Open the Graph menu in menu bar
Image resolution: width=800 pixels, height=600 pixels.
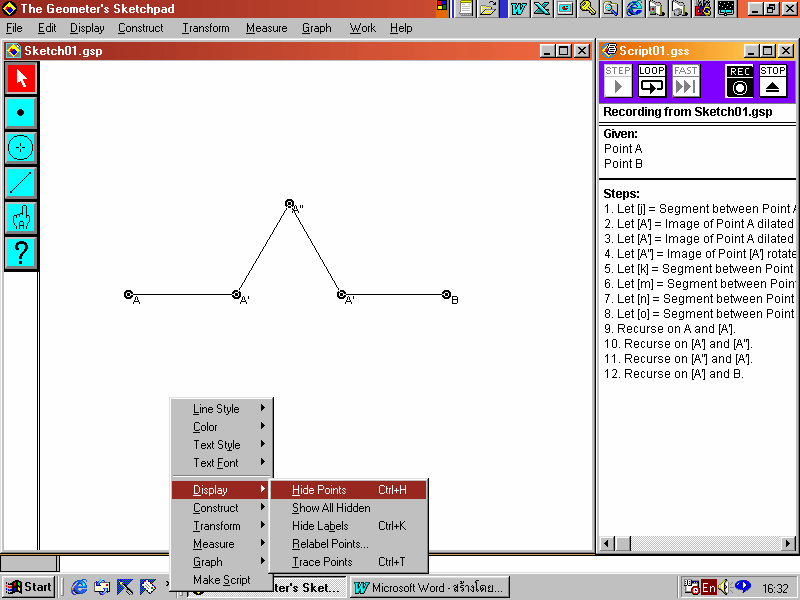click(316, 28)
